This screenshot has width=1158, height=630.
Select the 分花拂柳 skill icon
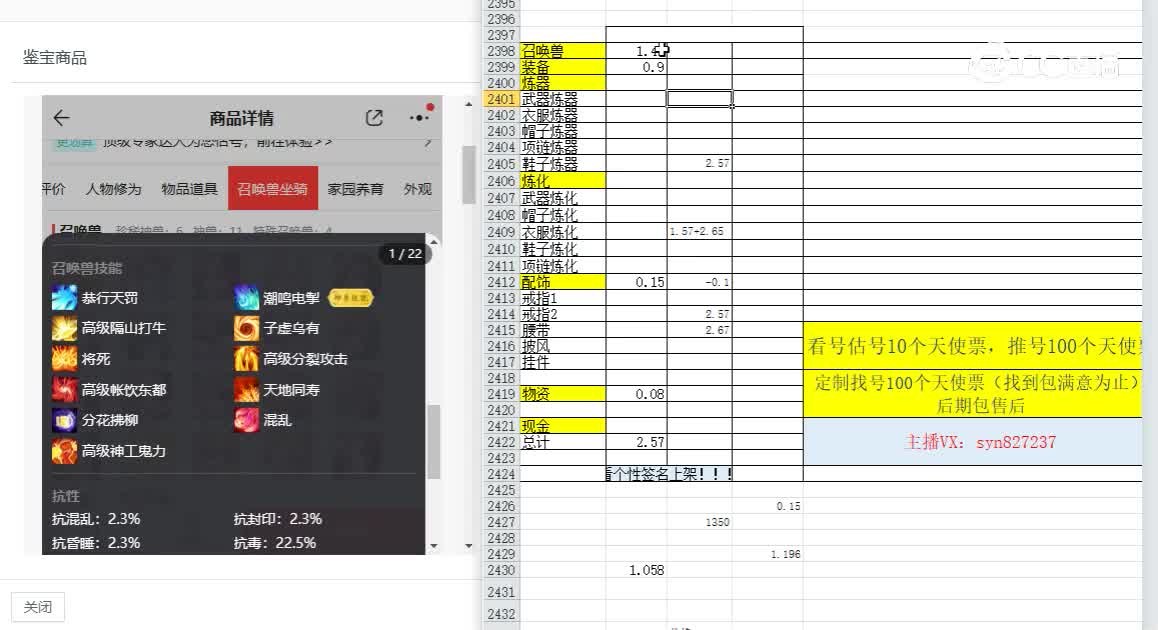[66, 420]
